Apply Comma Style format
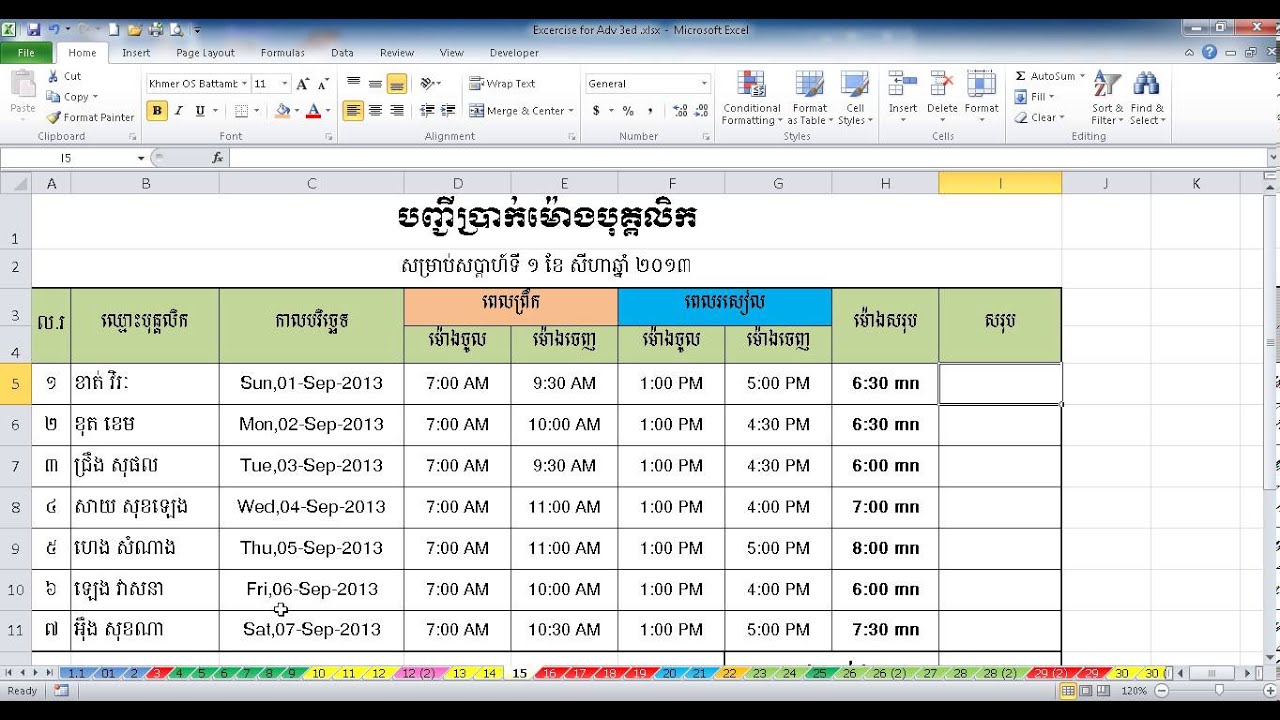This screenshot has height=720, width=1280. click(650, 111)
